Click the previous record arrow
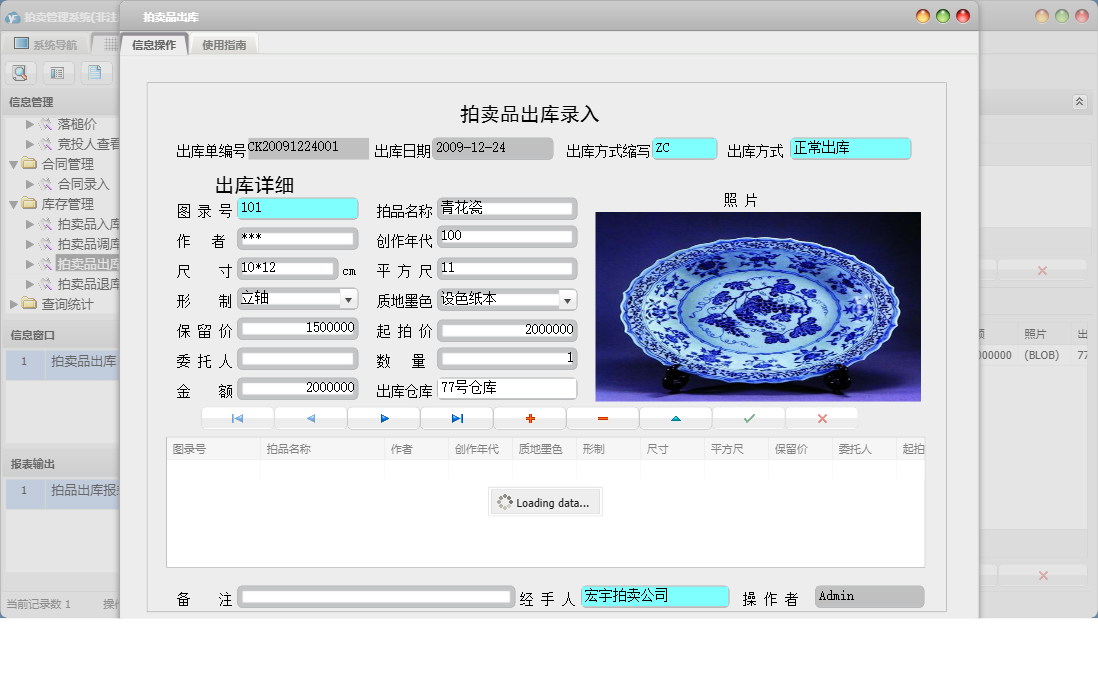This screenshot has height=685, width=1098. (x=310, y=419)
